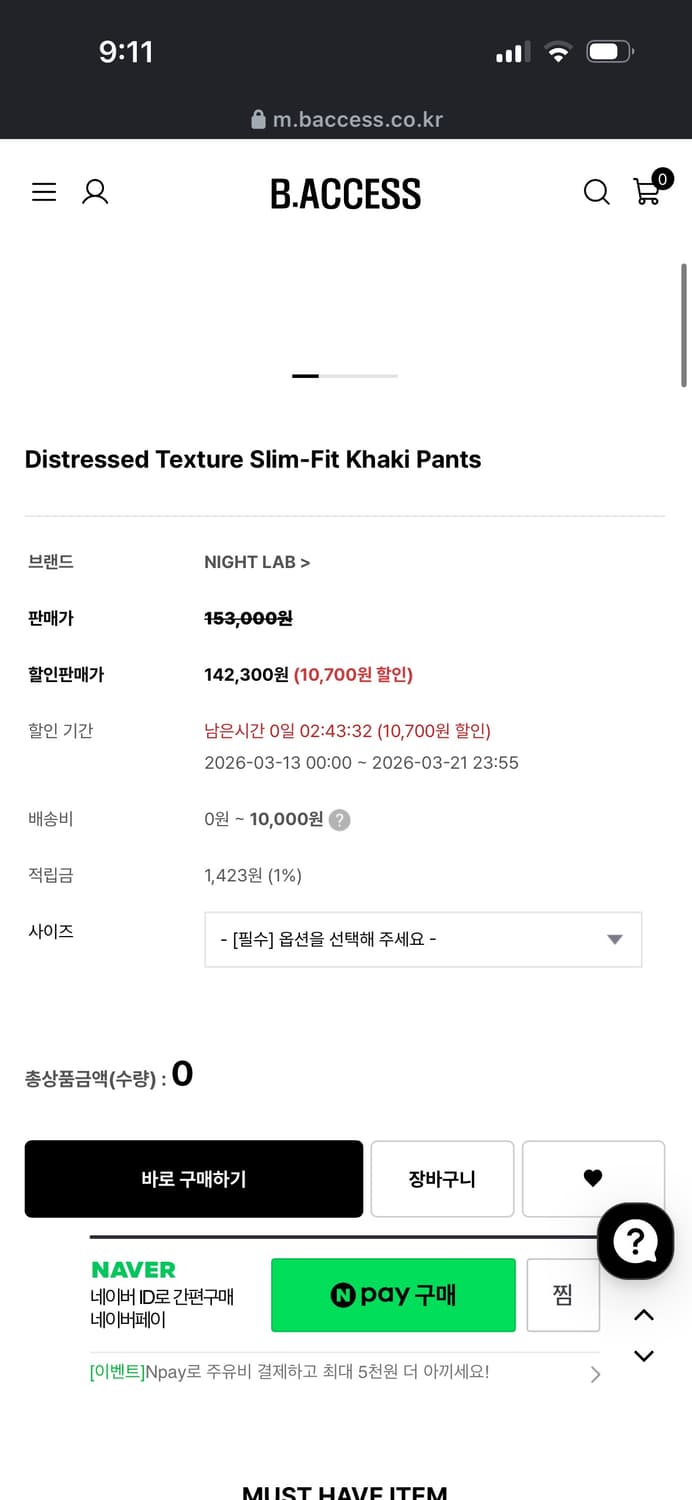This screenshot has width=692, height=1500.
Task: Tap the 찜 save button
Action: (563, 1294)
